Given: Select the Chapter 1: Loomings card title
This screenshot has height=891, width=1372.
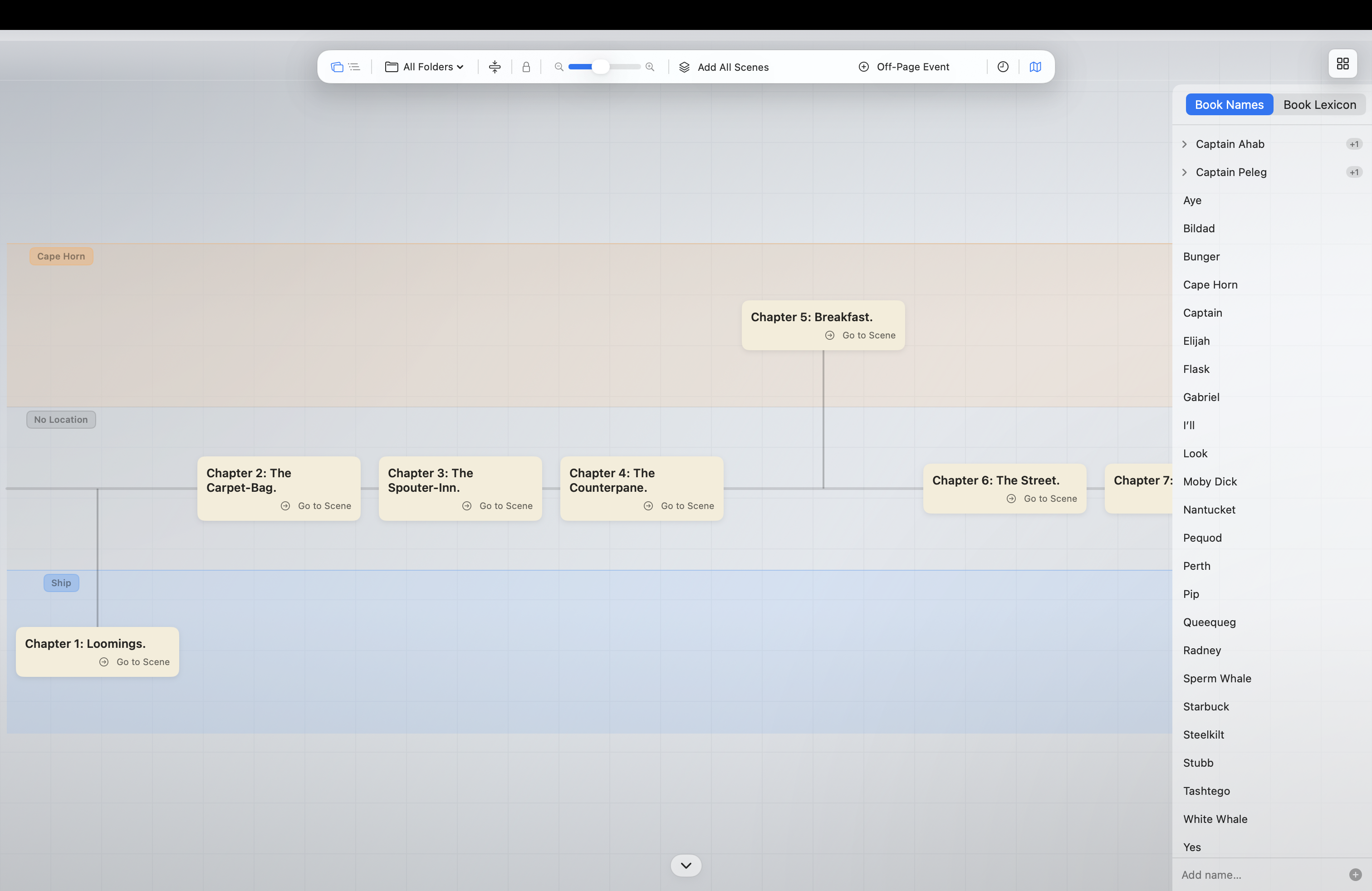Looking at the screenshot, I should [x=85, y=644].
